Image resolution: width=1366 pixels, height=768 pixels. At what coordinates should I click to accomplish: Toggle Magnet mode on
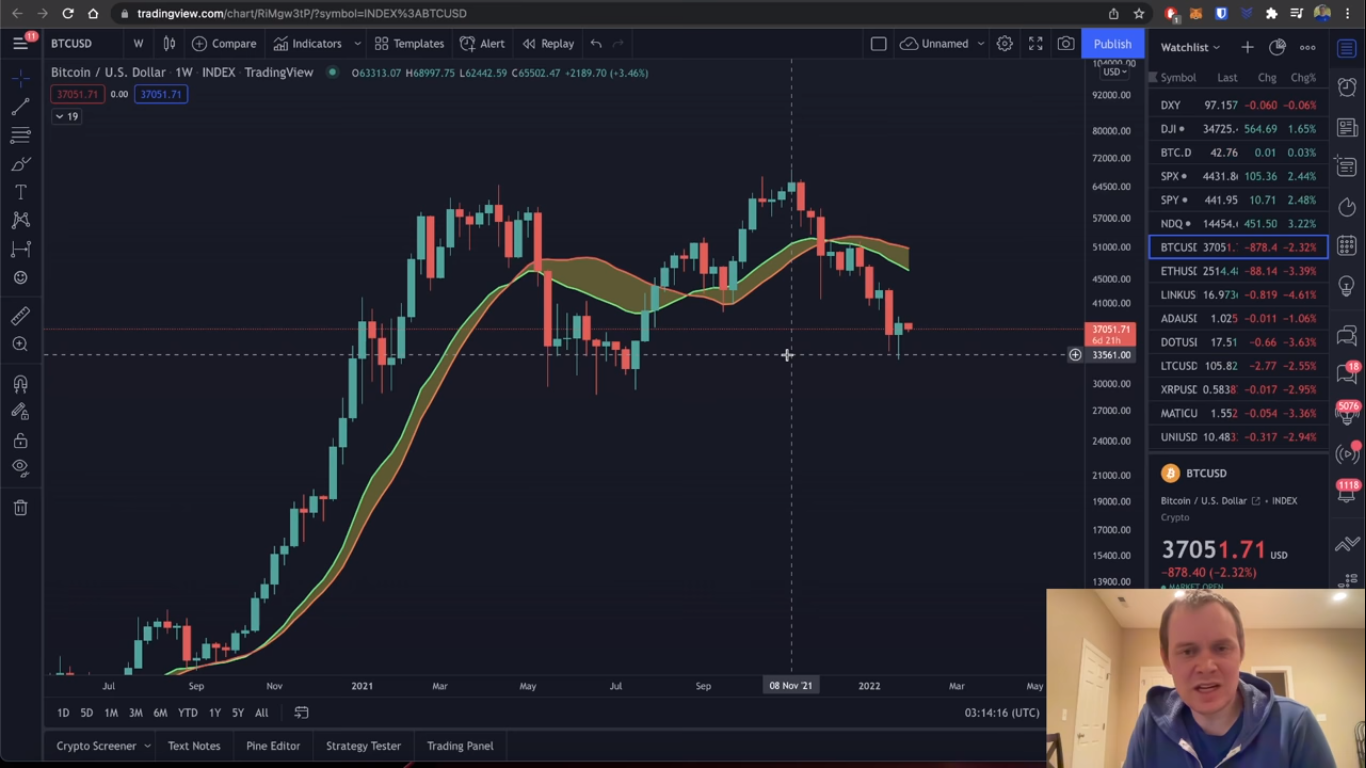20,383
